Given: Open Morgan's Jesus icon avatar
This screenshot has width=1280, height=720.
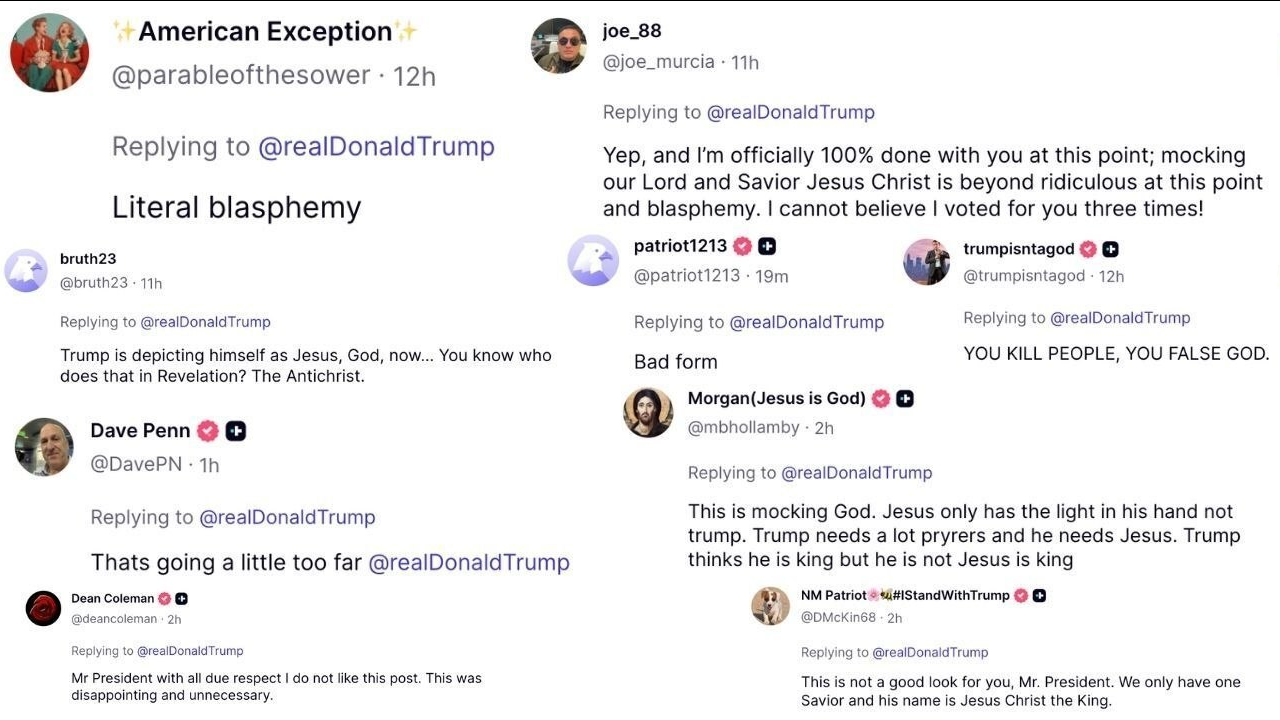Looking at the screenshot, I should tap(648, 412).
